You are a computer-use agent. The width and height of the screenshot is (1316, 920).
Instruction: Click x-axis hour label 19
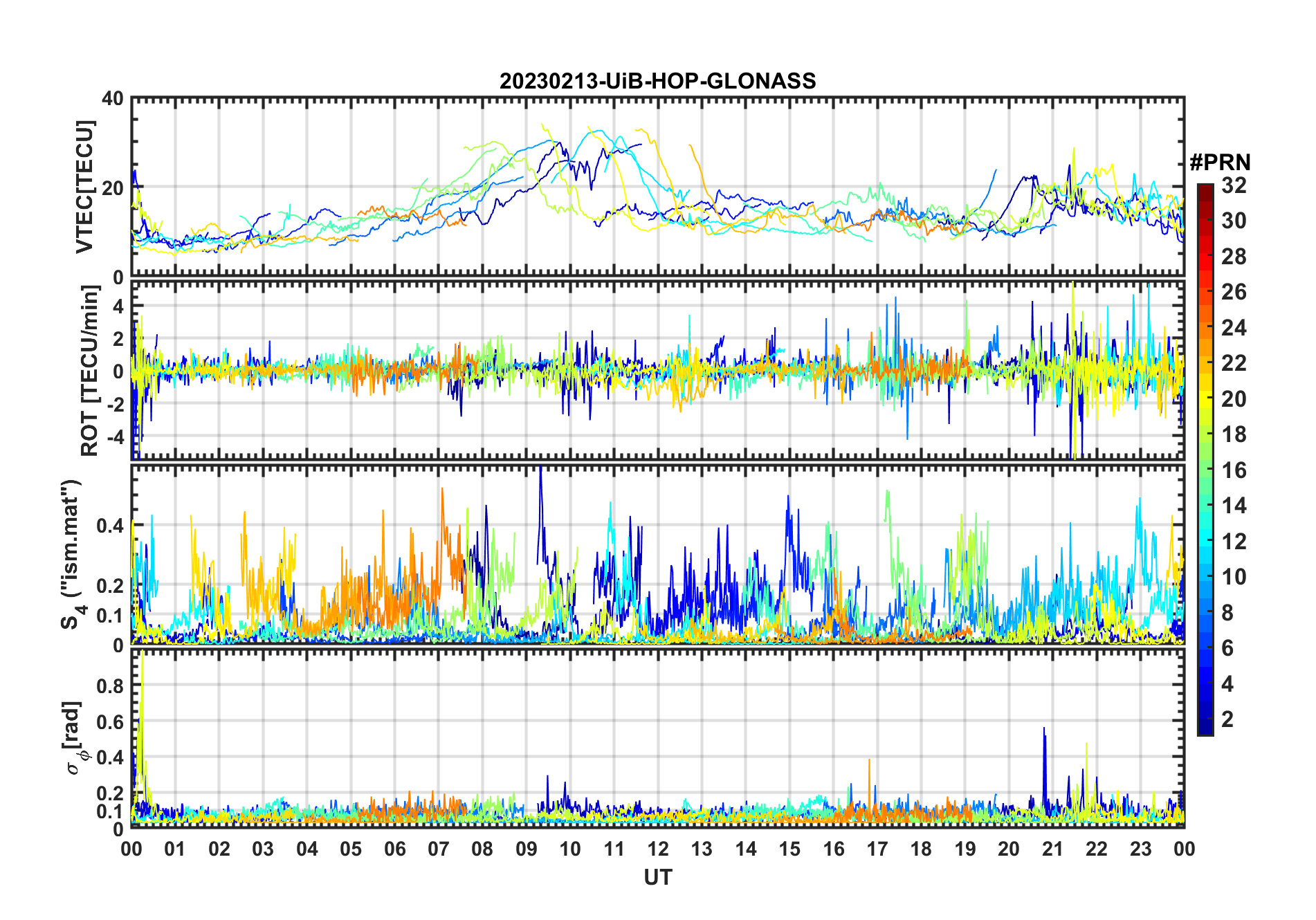click(965, 849)
